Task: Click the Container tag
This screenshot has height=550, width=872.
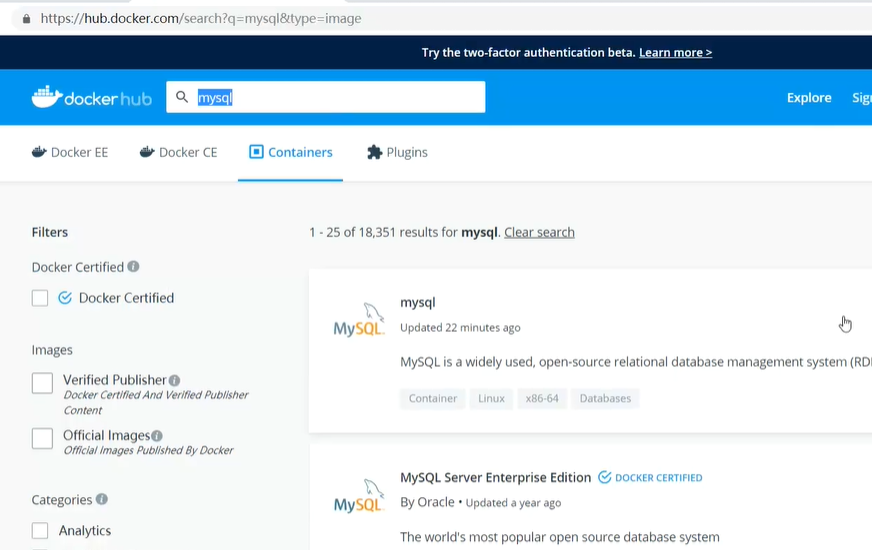Action: [x=433, y=398]
